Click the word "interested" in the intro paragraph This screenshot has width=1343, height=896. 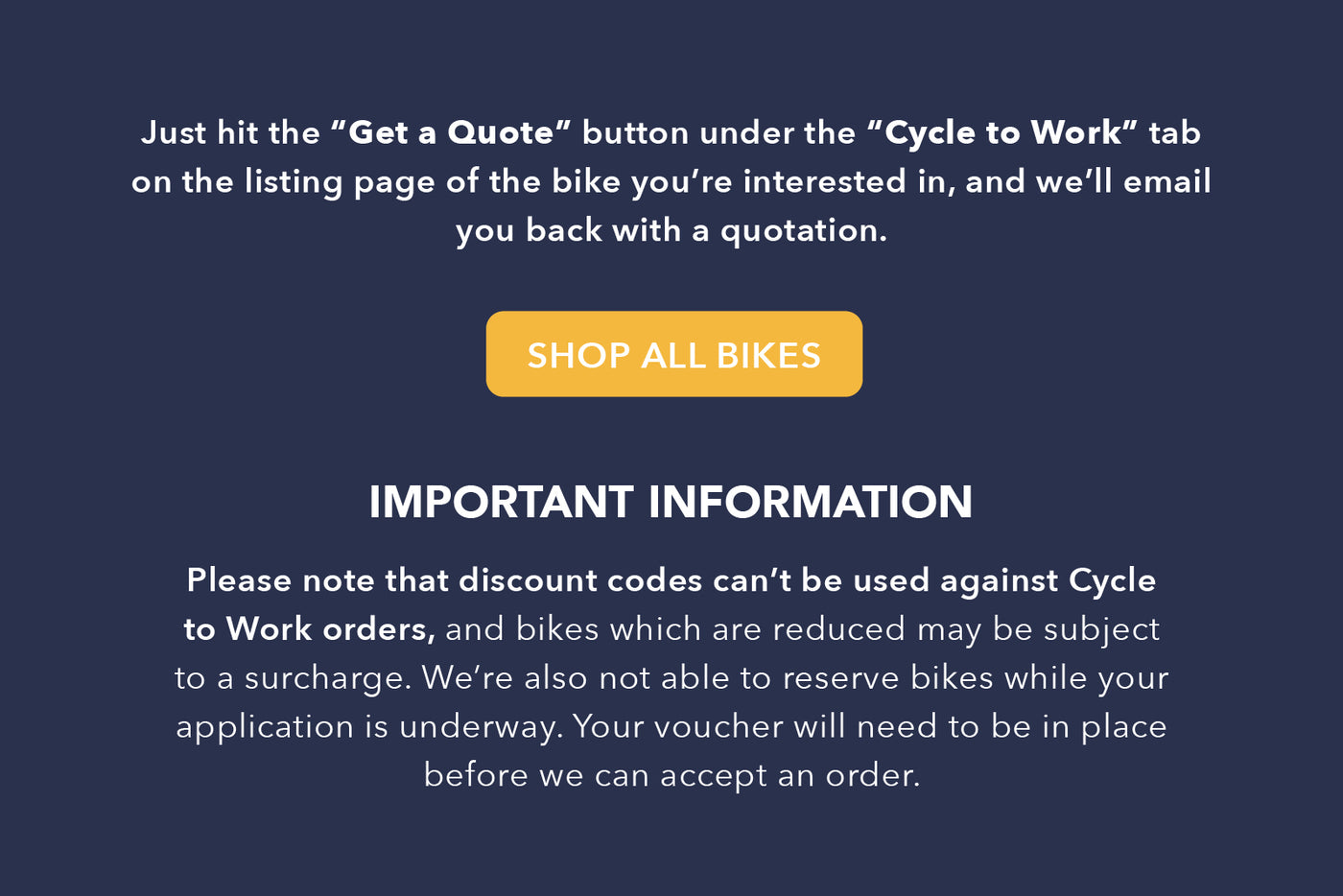point(825,181)
